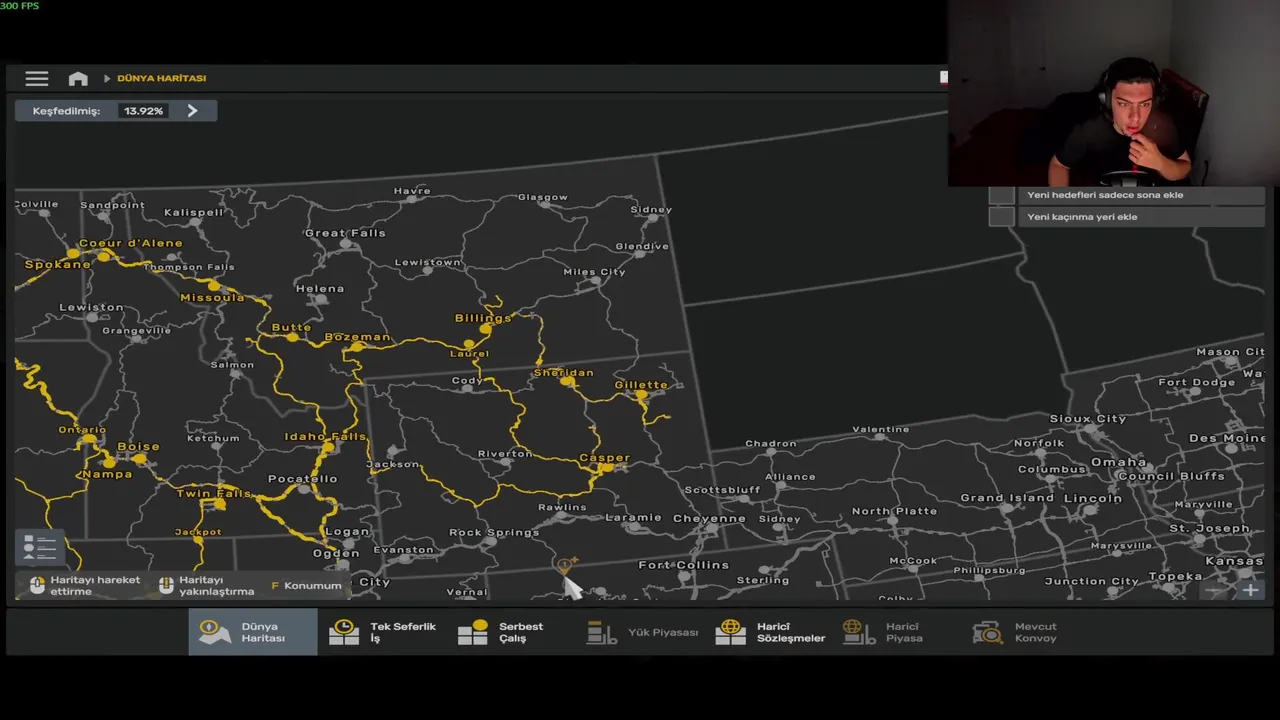Viewport: 1280px width, 720px height.
Task: Click the Valentine city label
Action: pos(881,430)
